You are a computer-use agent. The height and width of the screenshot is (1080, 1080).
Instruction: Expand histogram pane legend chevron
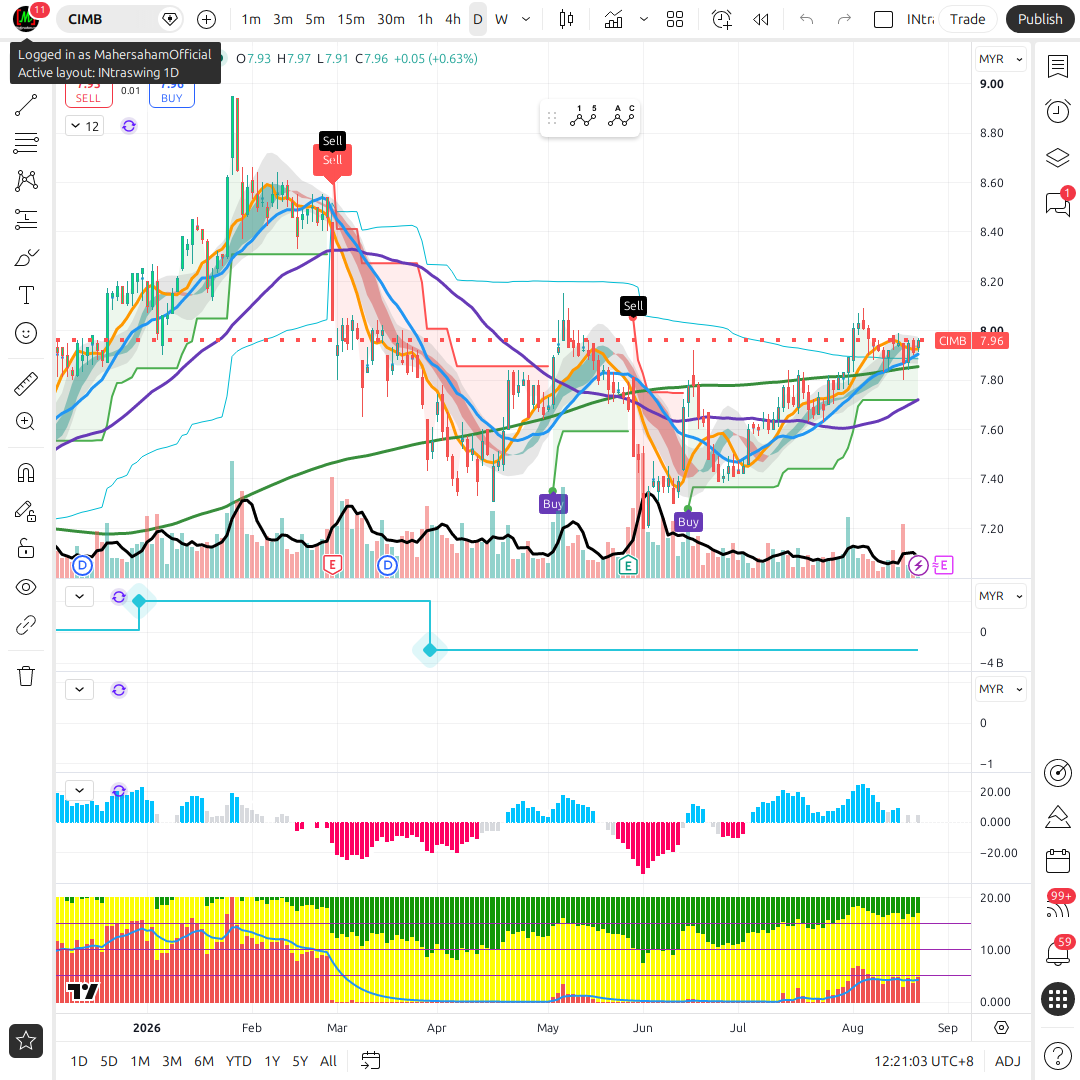coord(80,790)
